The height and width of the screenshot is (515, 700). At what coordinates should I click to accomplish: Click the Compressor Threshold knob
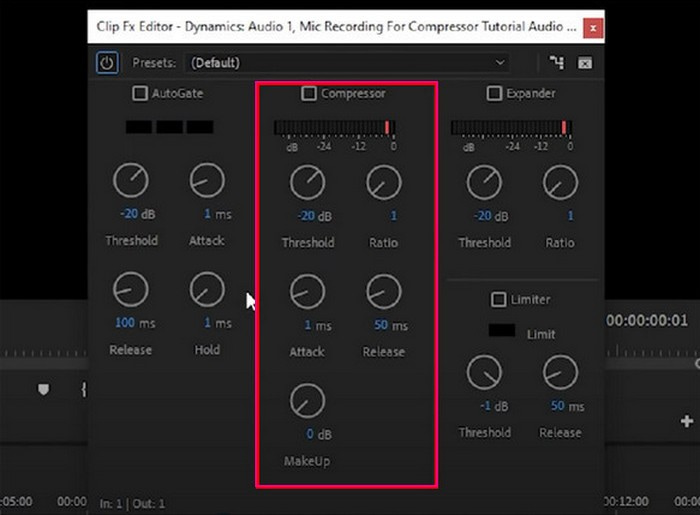click(x=308, y=182)
